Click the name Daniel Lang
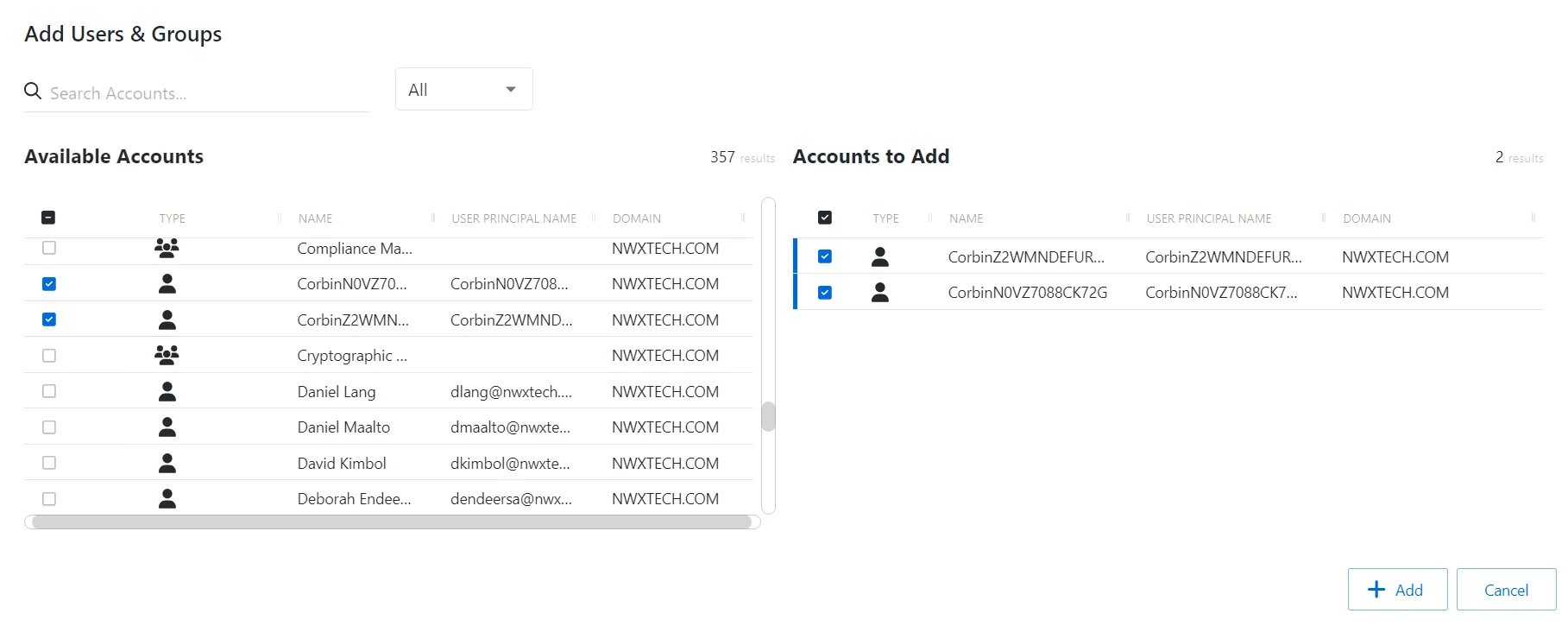 pos(337,391)
